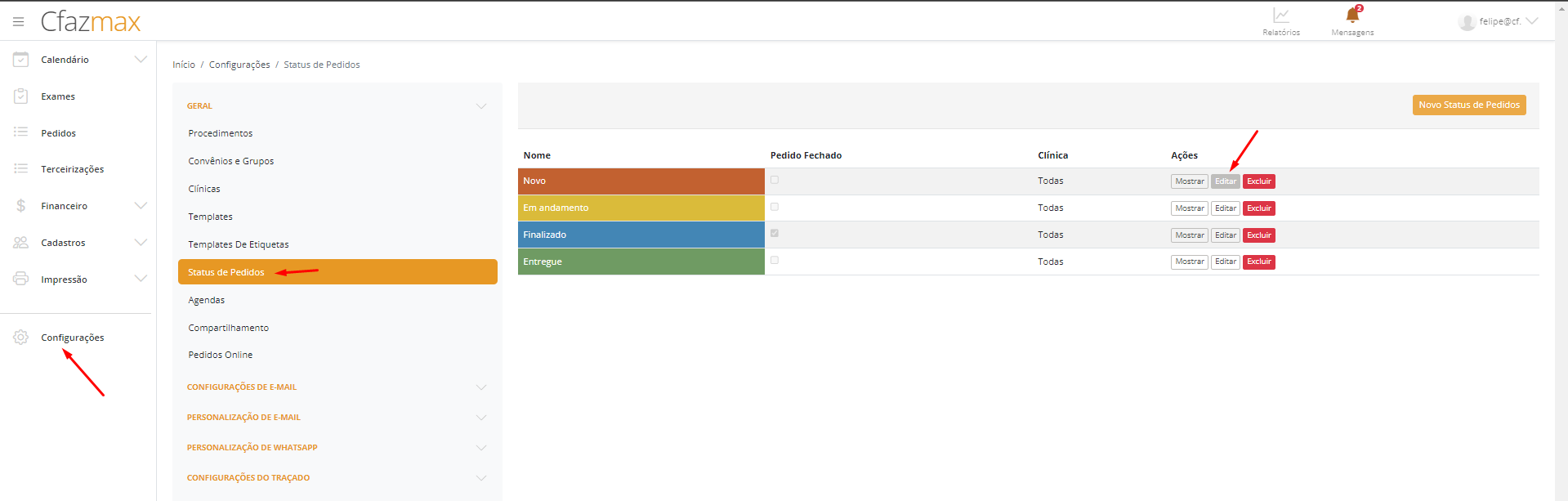This screenshot has width=1568, height=501.
Task: Expand the Financeiro sidebar chevron
Action: [x=141, y=206]
